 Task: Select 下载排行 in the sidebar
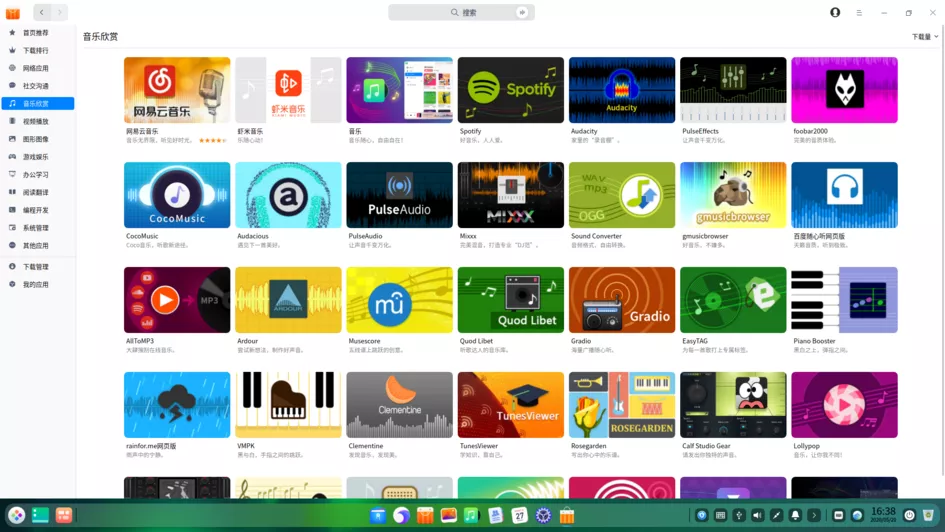click(37, 51)
